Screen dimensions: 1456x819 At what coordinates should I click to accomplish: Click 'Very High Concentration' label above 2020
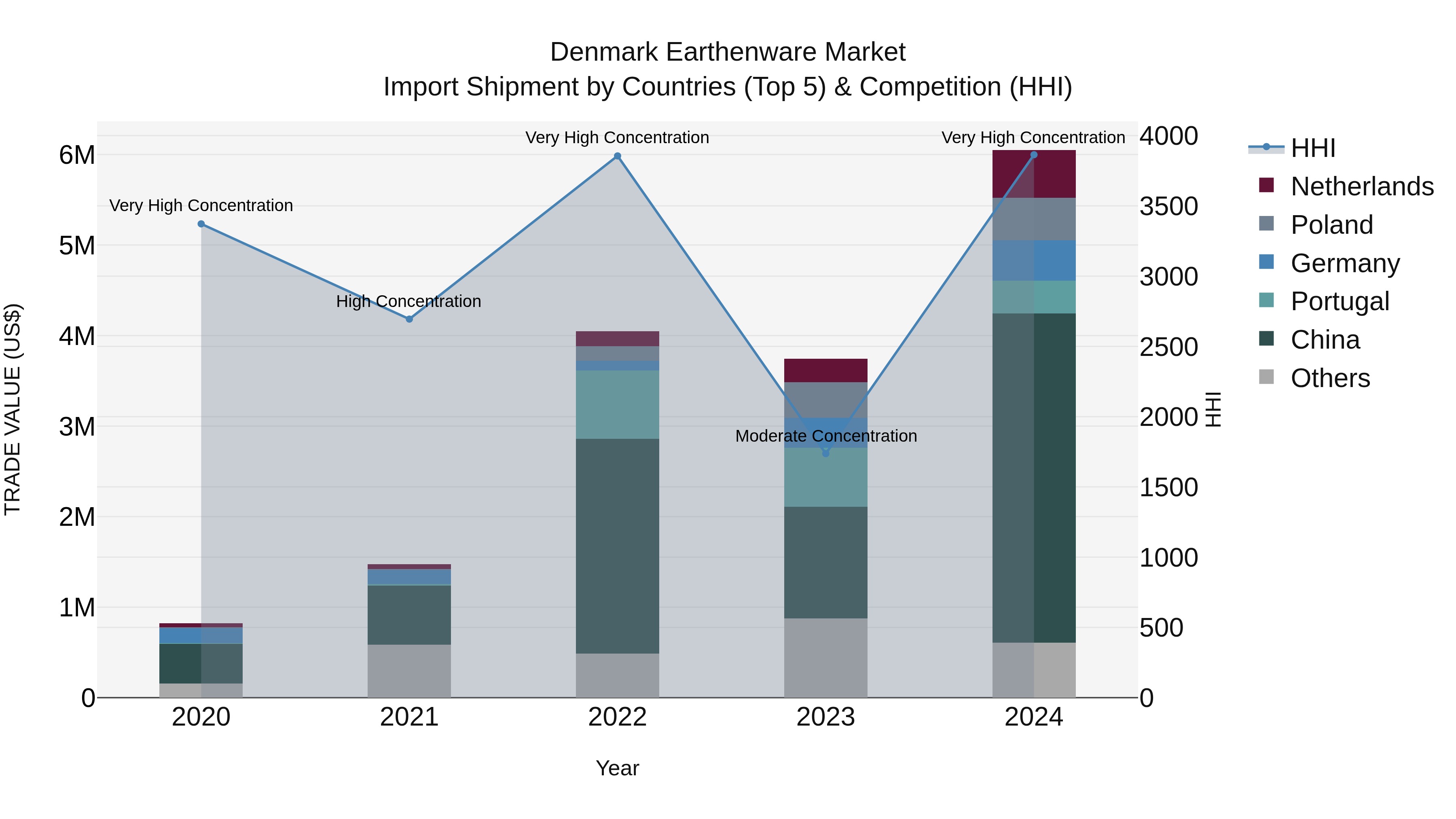[x=201, y=206]
